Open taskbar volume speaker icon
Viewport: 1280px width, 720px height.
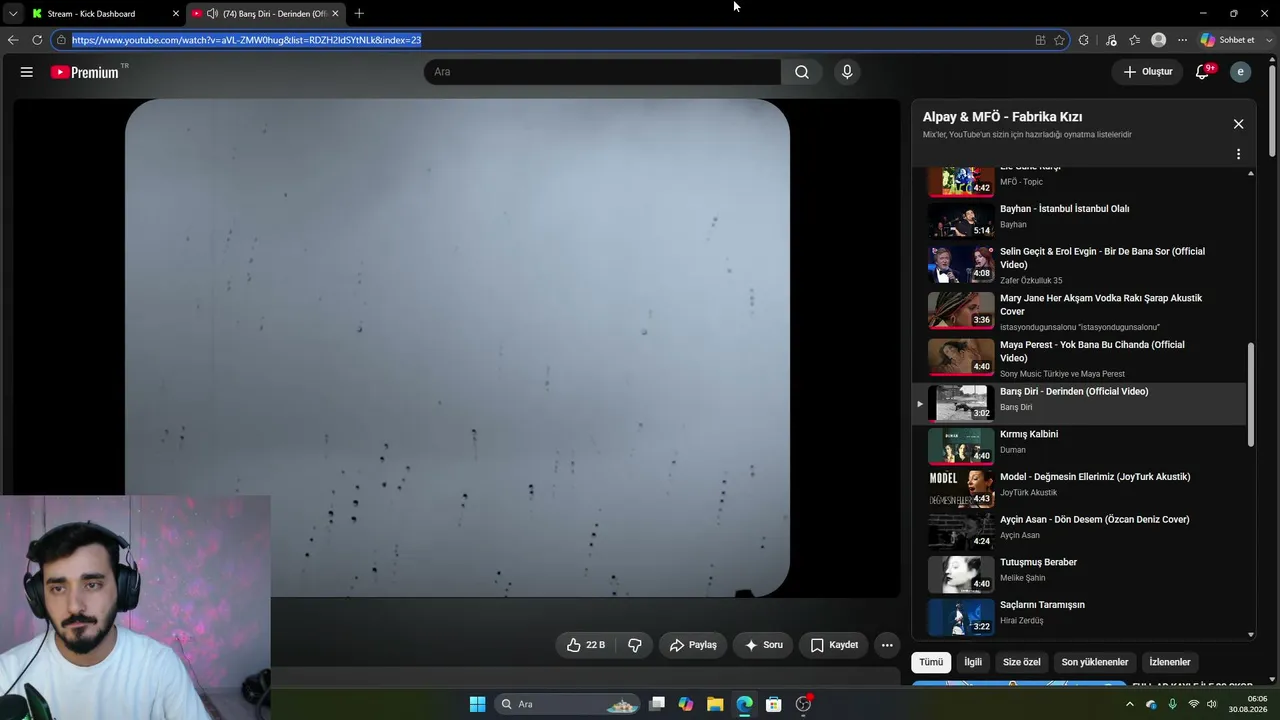[1212, 704]
